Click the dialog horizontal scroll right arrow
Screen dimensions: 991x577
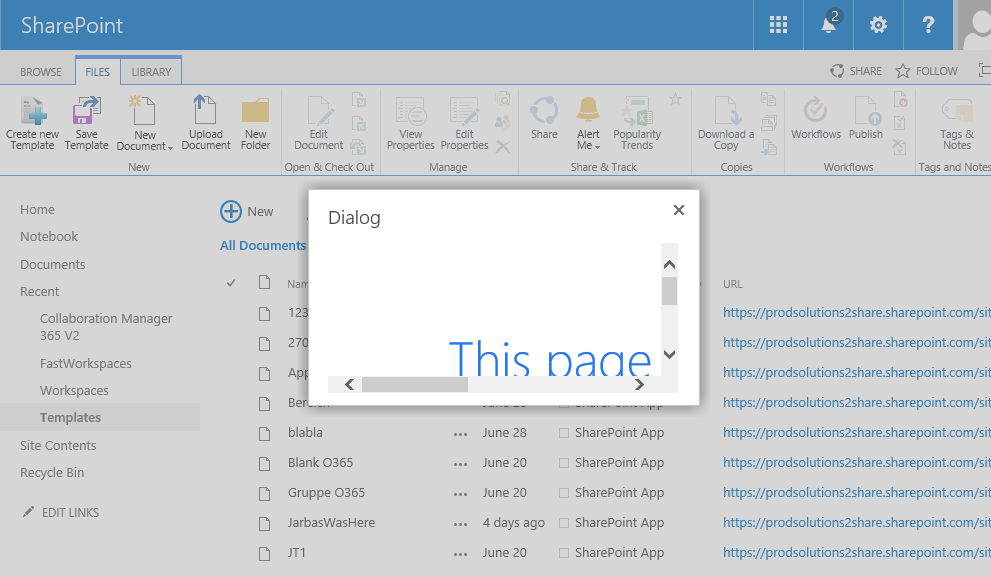pyautogui.click(x=639, y=384)
